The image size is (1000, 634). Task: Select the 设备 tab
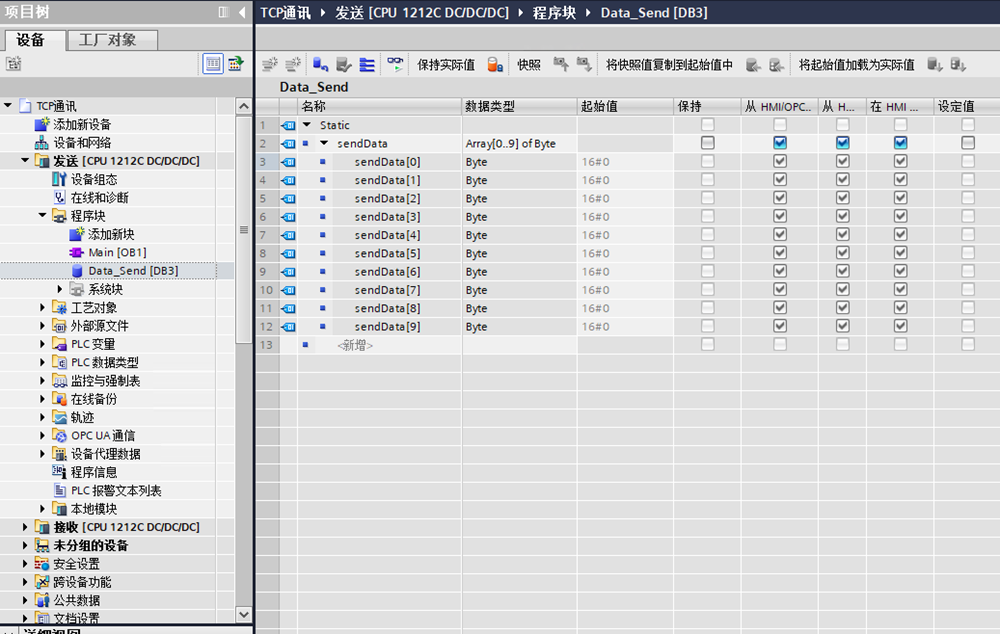click(x=31, y=40)
